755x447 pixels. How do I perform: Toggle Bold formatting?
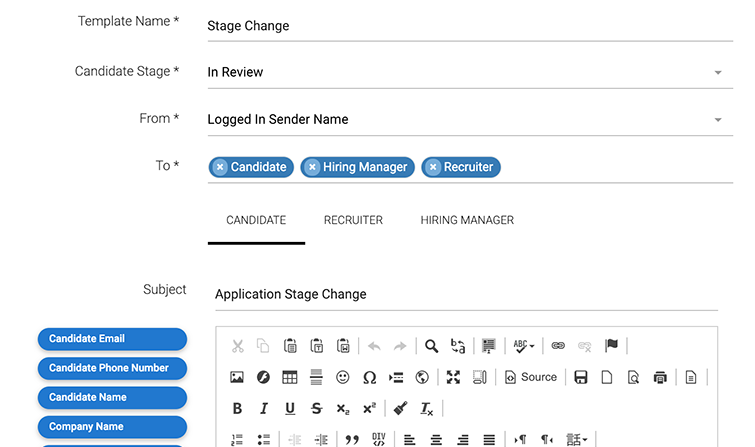pos(237,408)
